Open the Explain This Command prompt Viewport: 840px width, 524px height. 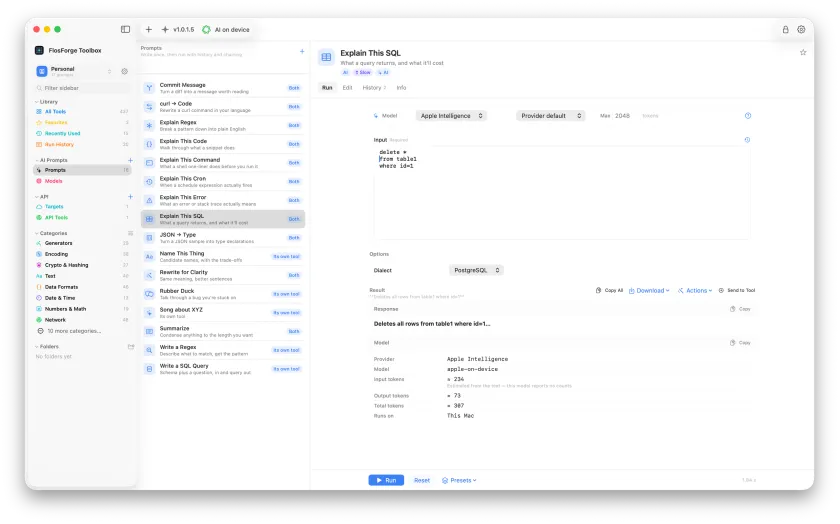click(223, 163)
